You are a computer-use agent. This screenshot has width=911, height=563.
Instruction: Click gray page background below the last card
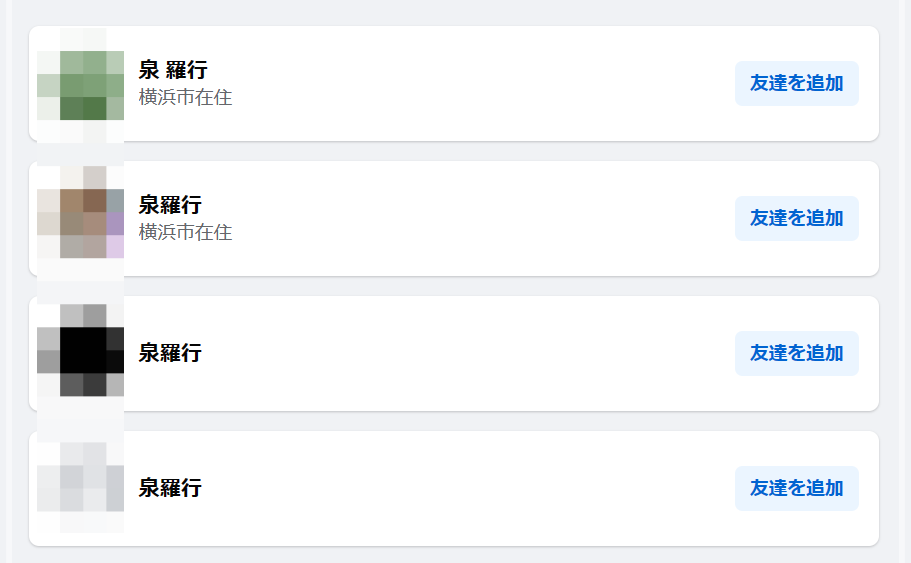[453, 555]
